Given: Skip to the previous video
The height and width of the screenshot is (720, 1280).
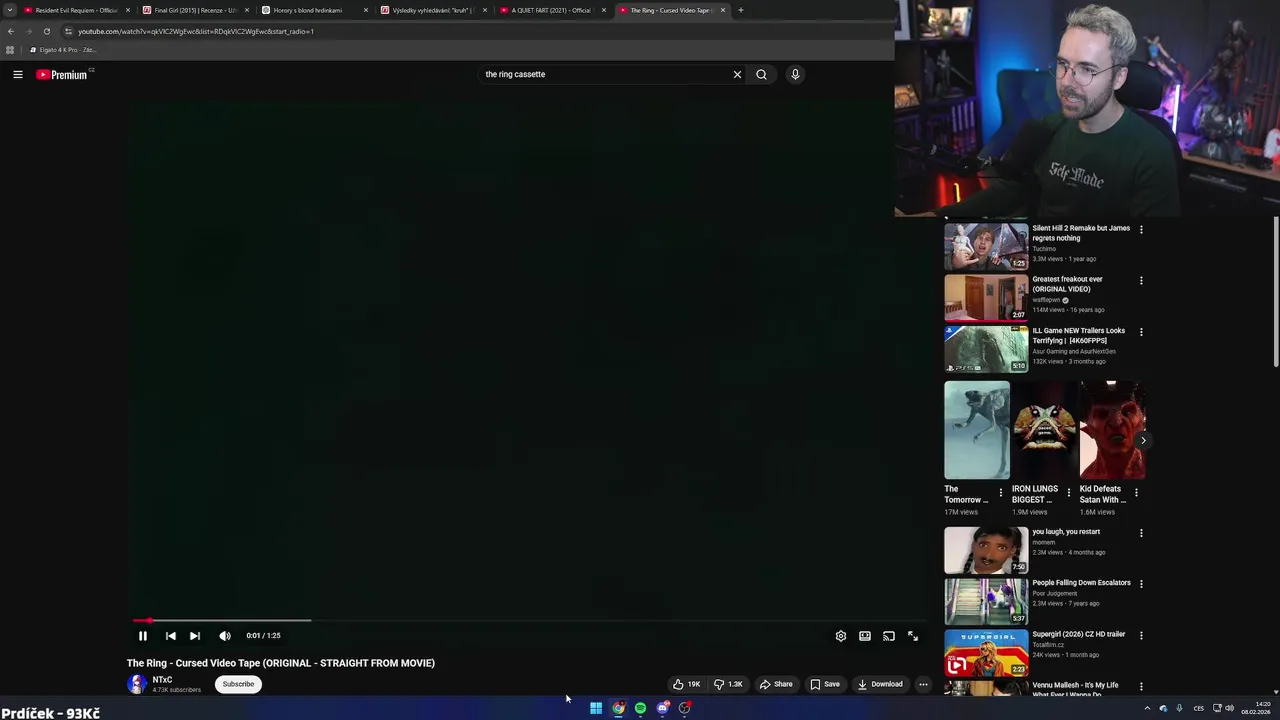Looking at the screenshot, I should 170,636.
